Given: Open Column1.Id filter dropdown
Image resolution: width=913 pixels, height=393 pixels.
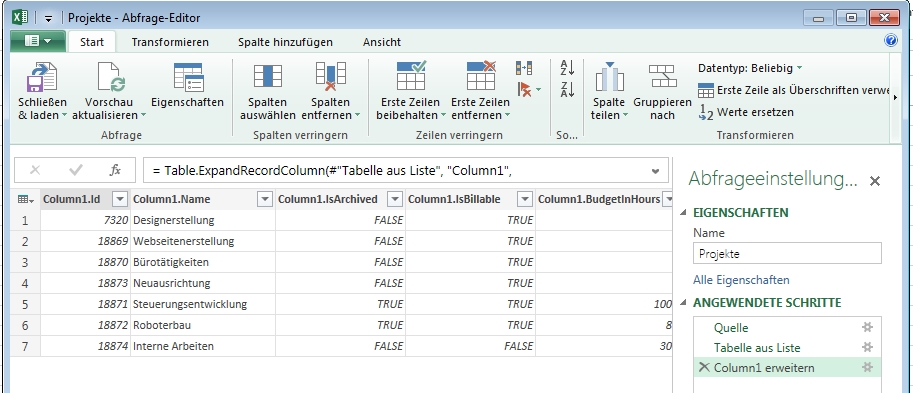Looking at the screenshot, I should (x=120, y=199).
